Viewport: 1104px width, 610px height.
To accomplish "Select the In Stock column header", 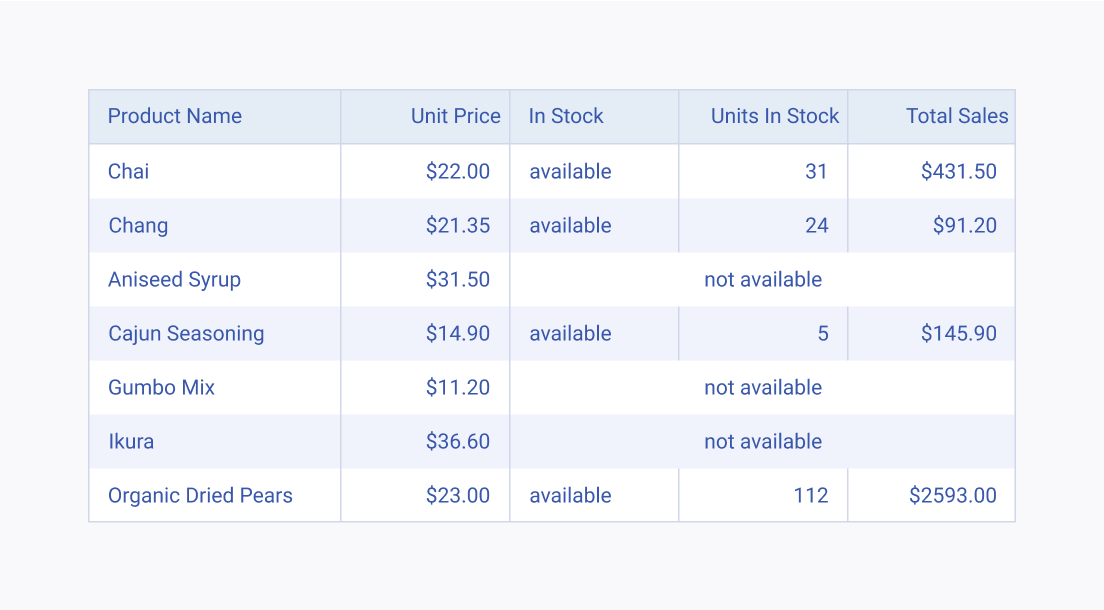I will click(x=594, y=116).
